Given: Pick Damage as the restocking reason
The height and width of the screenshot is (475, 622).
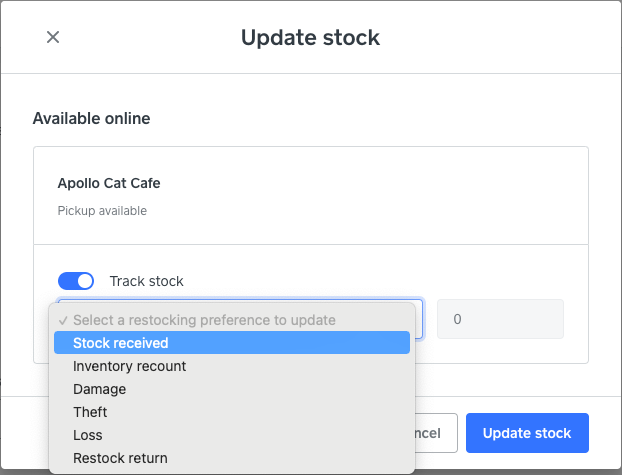Looking at the screenshot, I should 100,389.
